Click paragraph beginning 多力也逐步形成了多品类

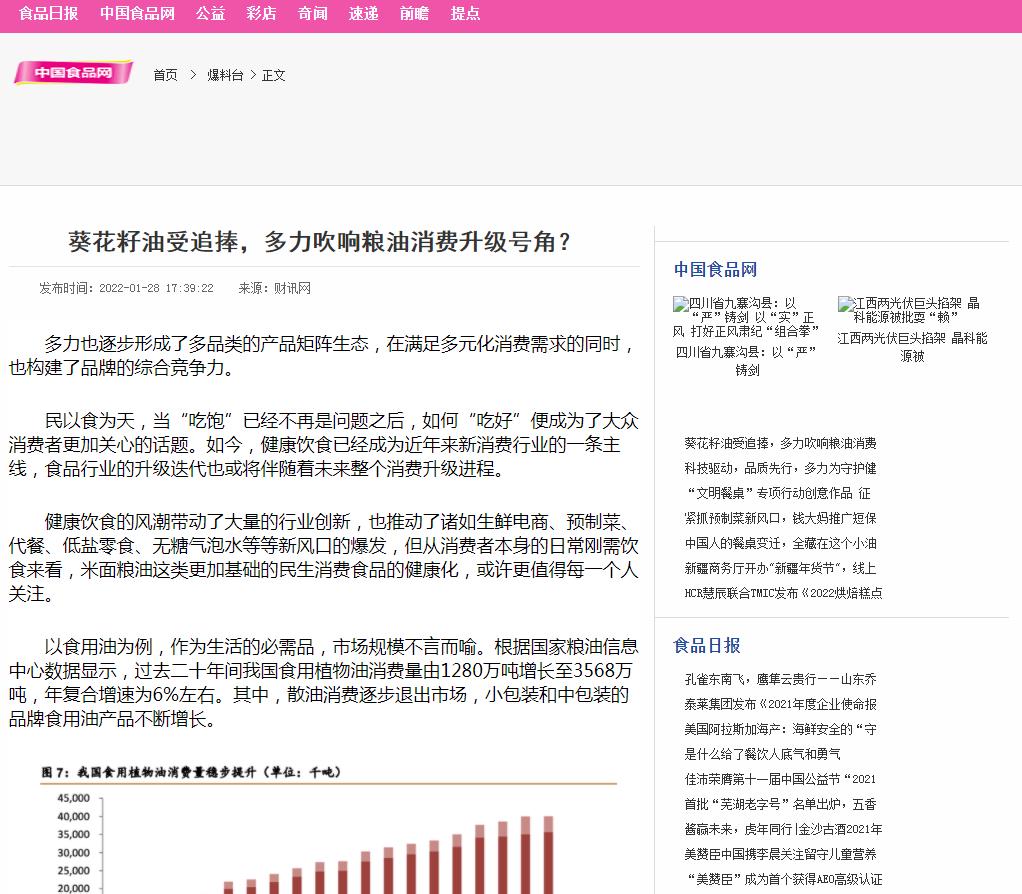pyautogui.click(x=323, y=356)
